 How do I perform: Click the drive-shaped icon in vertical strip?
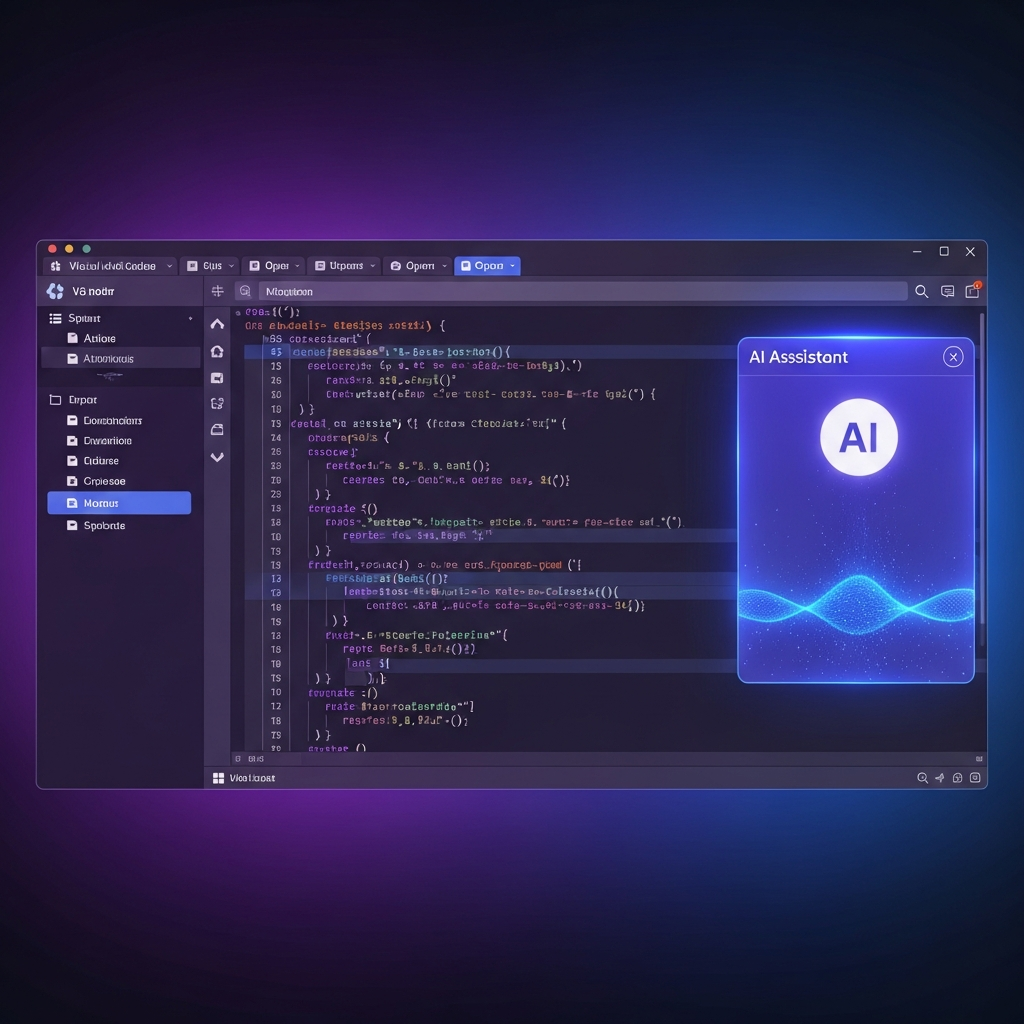217,430
